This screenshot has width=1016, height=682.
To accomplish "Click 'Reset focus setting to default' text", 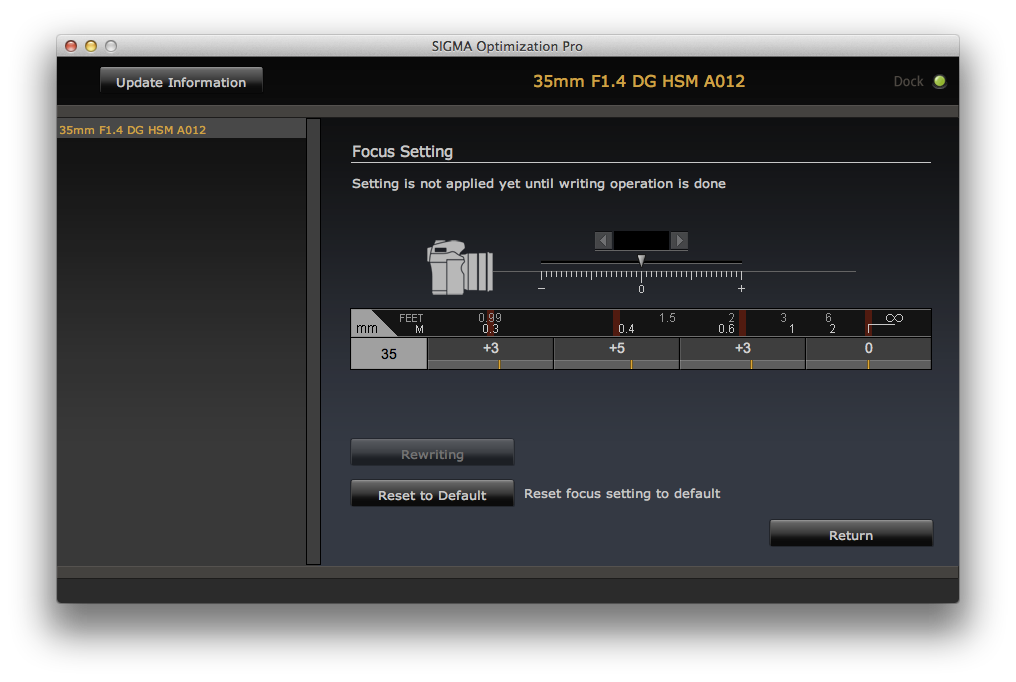I will coord(622,494).
